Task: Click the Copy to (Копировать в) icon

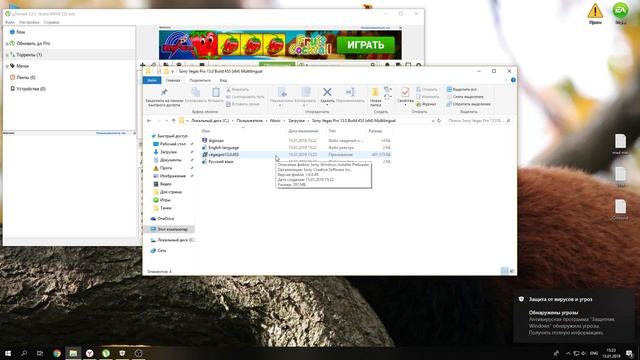Action: (x=305, y=92)
